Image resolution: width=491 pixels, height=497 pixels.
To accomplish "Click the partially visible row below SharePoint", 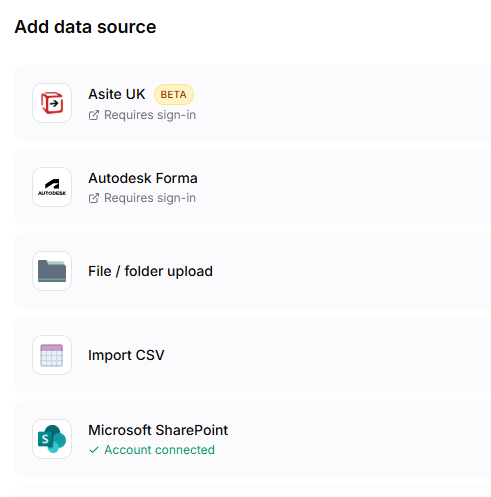I will coord(253,491).
